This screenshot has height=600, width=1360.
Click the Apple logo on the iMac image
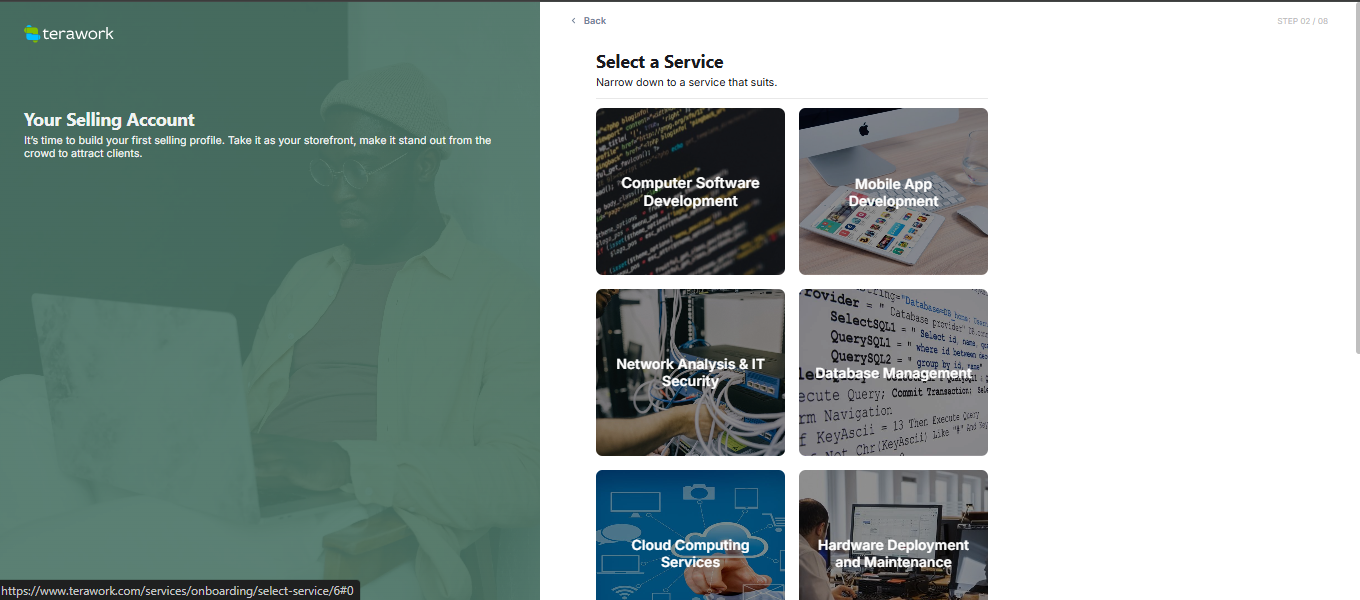864,129
